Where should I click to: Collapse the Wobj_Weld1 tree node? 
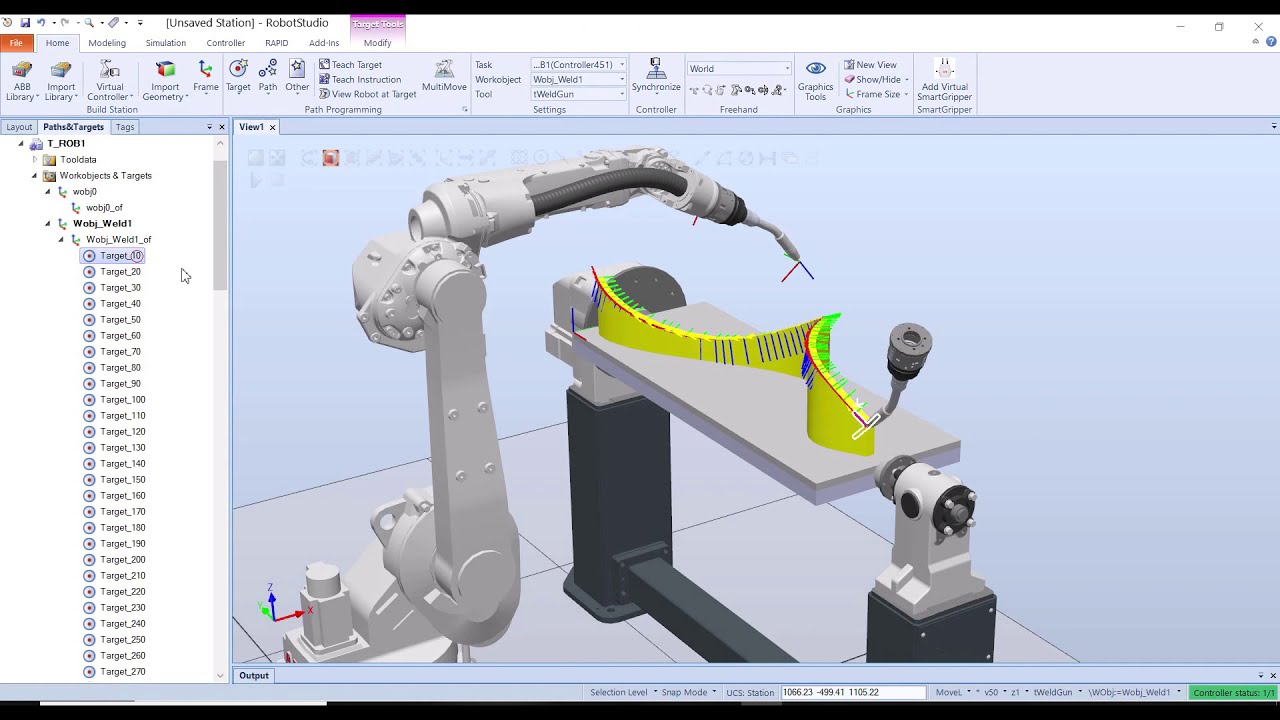click(x=46, y=223)
